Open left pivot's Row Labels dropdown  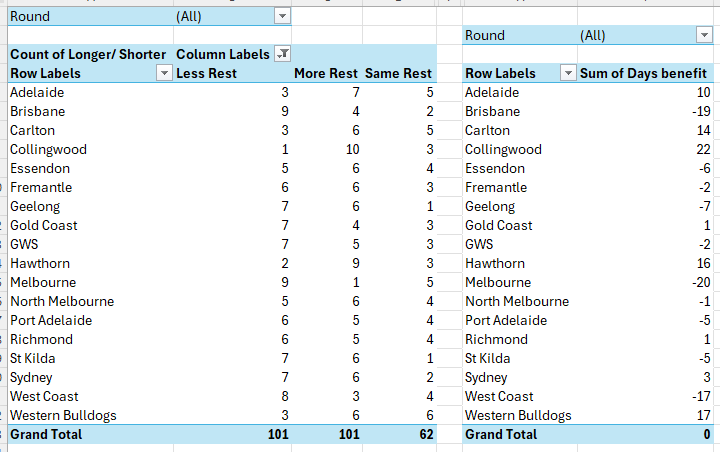164,73
